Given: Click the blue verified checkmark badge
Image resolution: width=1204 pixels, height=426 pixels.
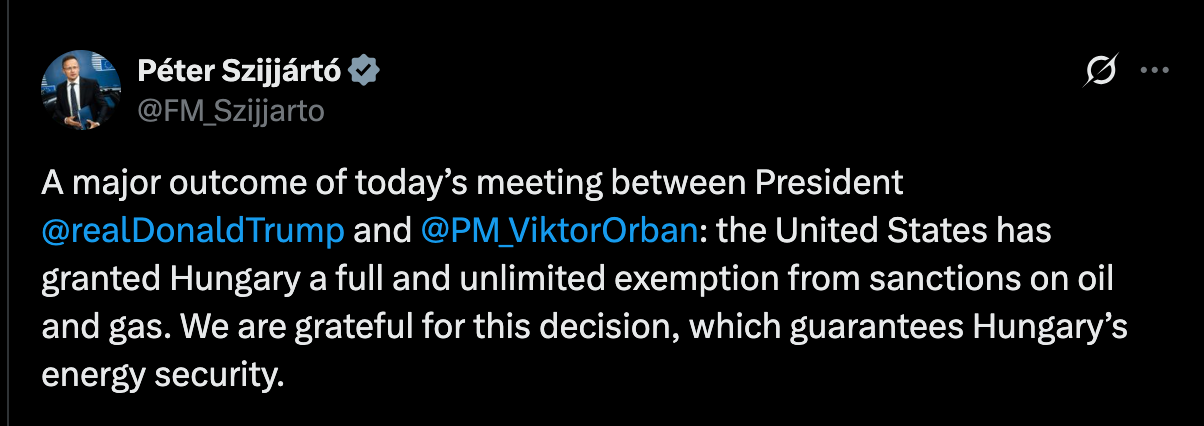Looking at the screenshot, I should point(364,71).
